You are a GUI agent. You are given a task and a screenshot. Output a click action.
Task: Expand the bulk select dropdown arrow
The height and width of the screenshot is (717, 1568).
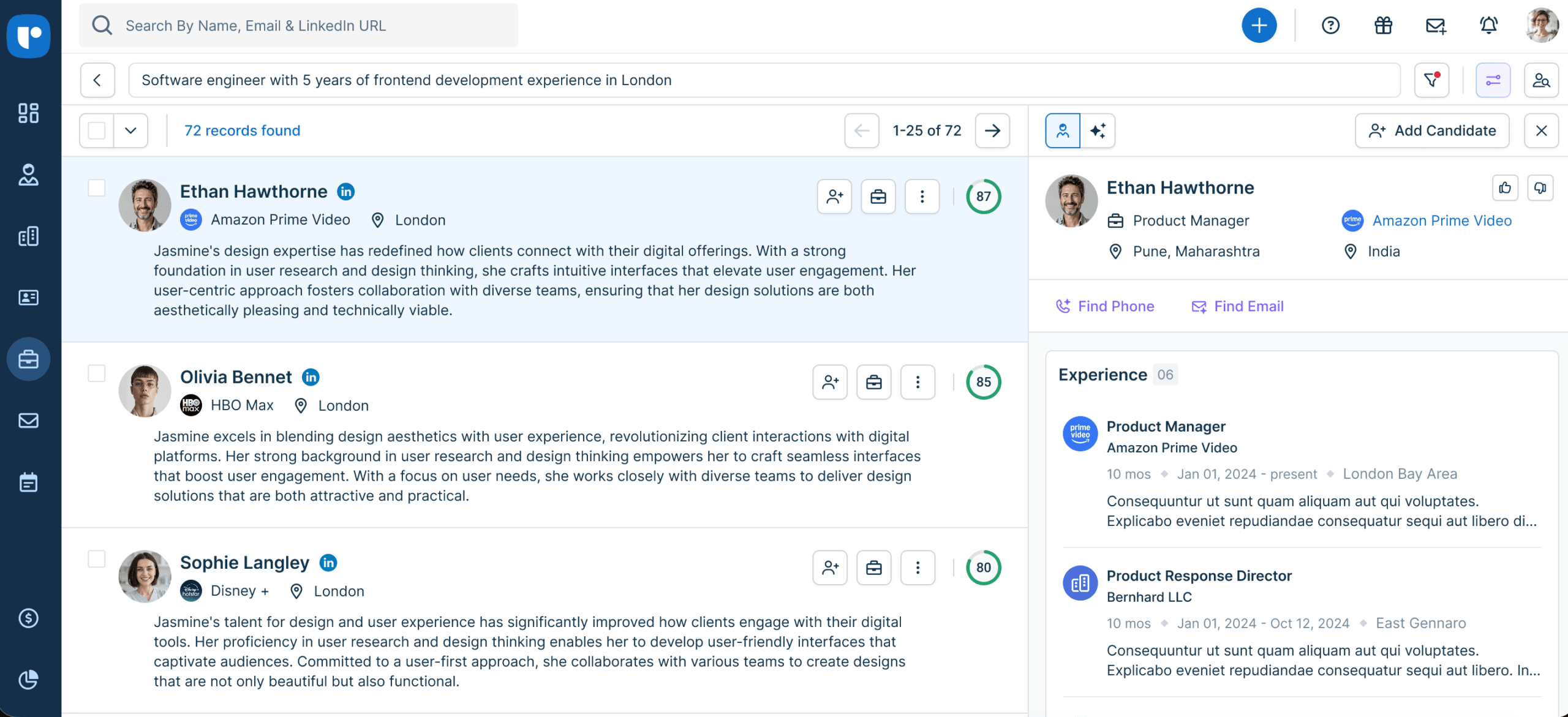click(x=130, y=130)
